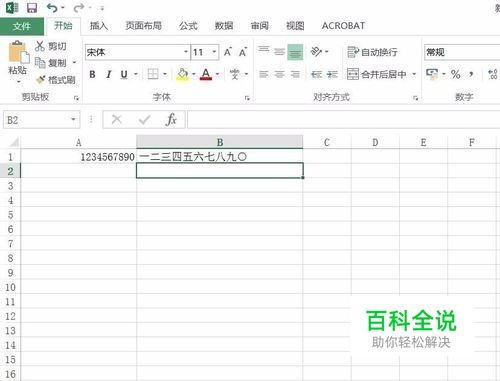This screenshot has height=381, width=500.
Task: Open fill color dropdown arrow
Action: pos(193,74)
